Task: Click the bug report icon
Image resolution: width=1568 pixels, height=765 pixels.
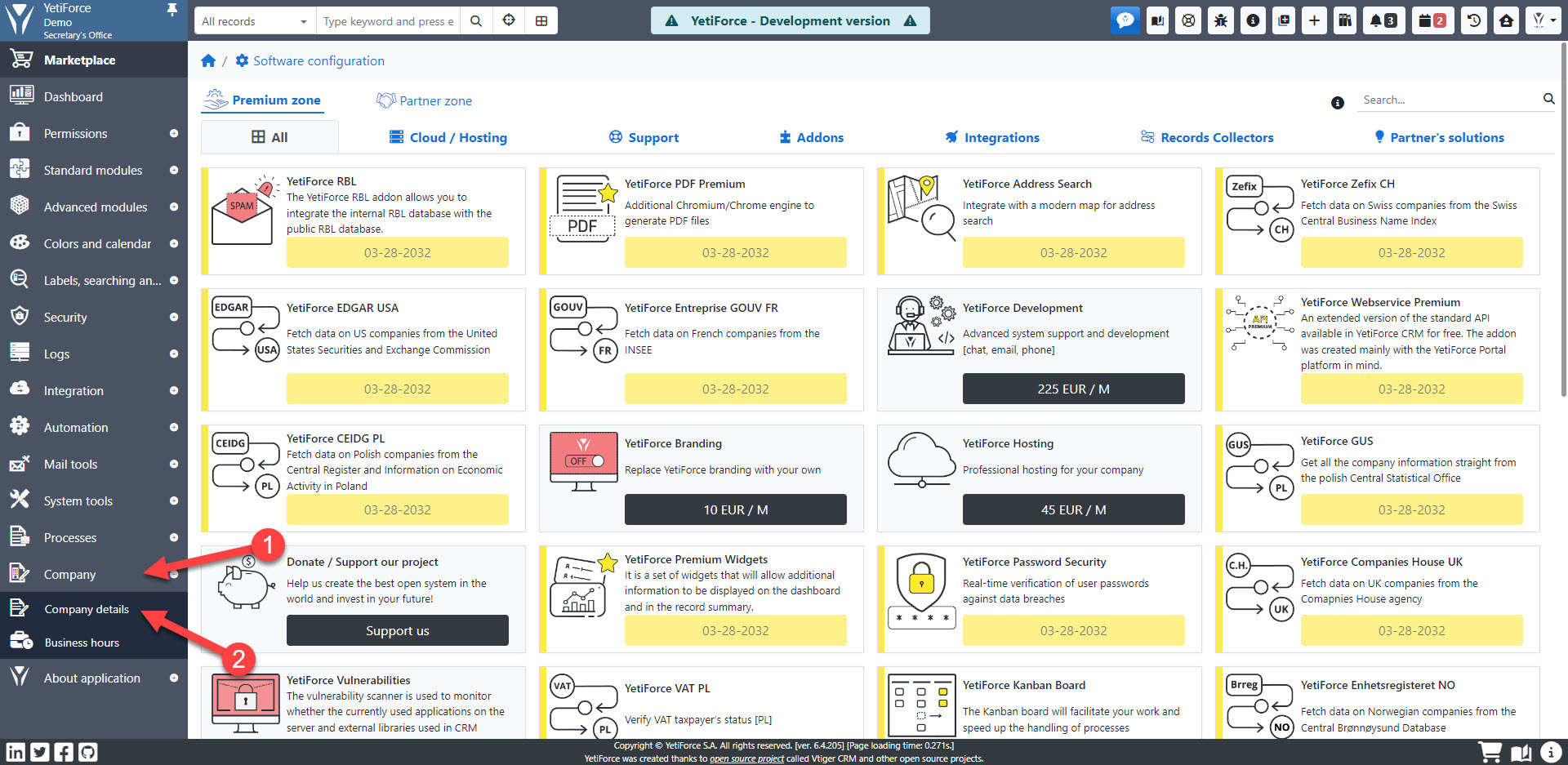Action: [1221, 20]
